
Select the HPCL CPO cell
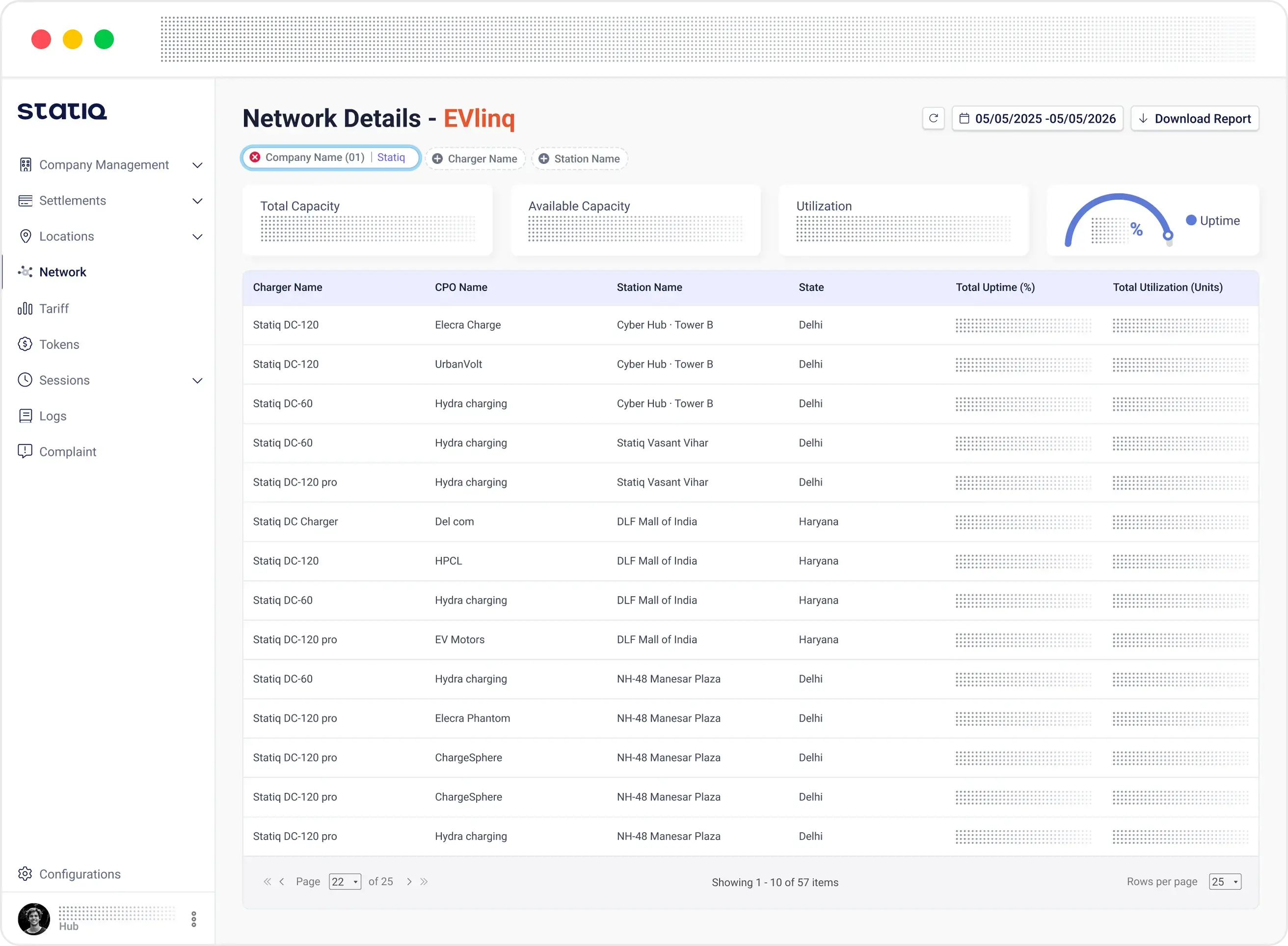(x=448, y=561)
